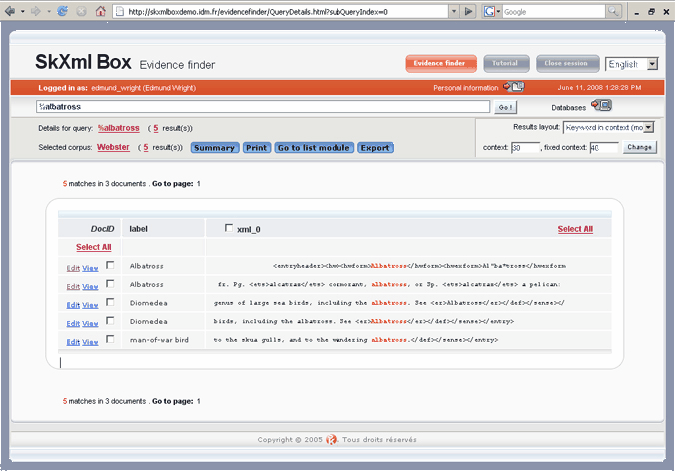Image resolution: width=675 pixels, height=471 pixels.
Task: Click page 1 in the top pagination
Action: 198,184
